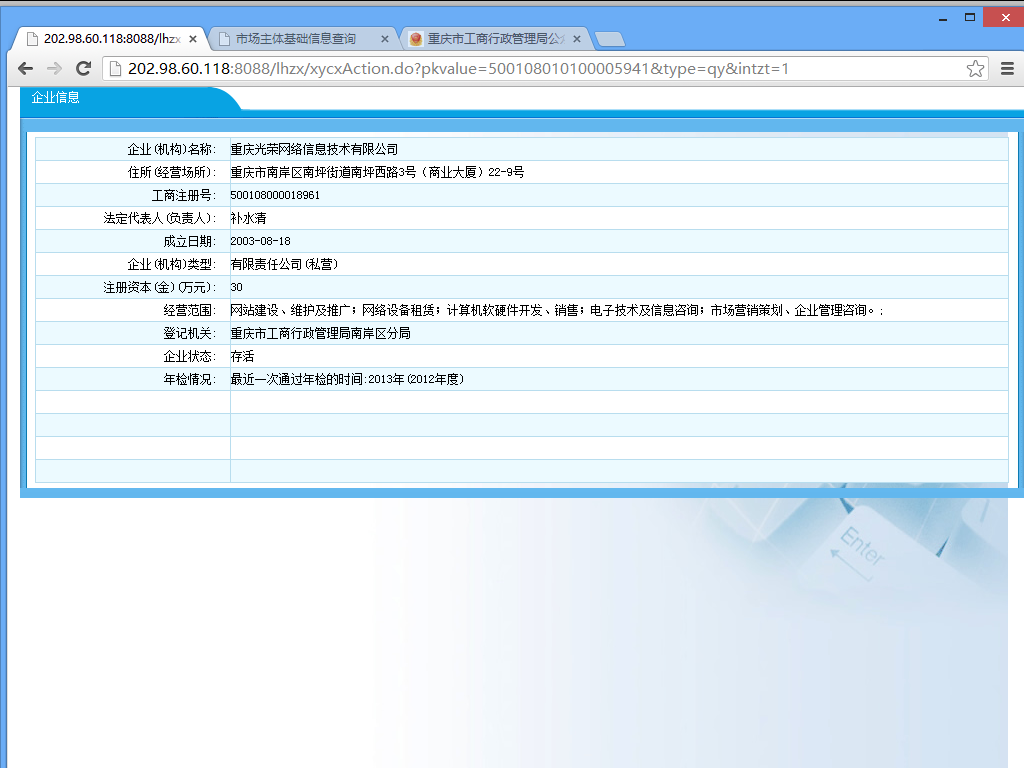Close the browser window
The image size is (1024, 768).
click(x=1004, y=18)
